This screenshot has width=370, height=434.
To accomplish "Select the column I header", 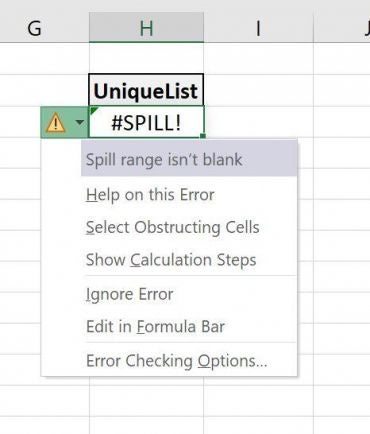I will point(258,28).
